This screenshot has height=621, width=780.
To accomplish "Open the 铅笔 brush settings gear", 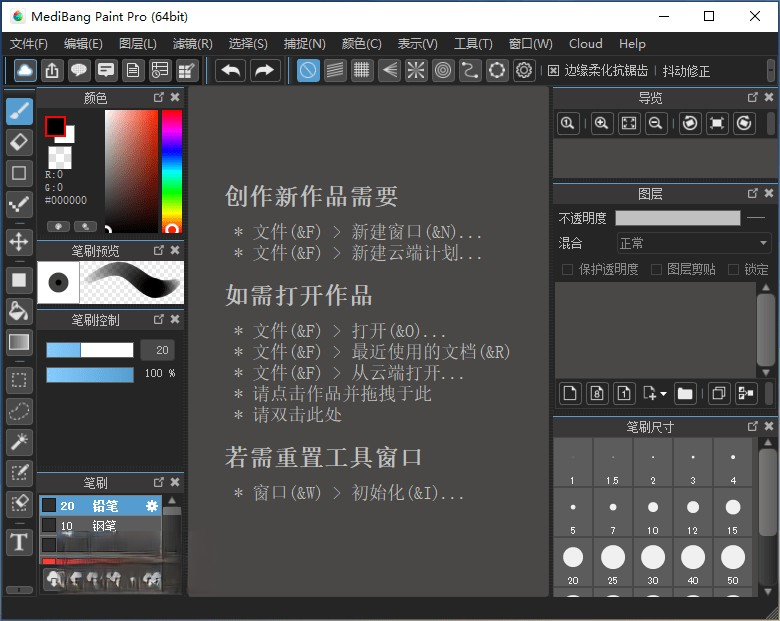I will pyautogui.click(x=152, y=506).
